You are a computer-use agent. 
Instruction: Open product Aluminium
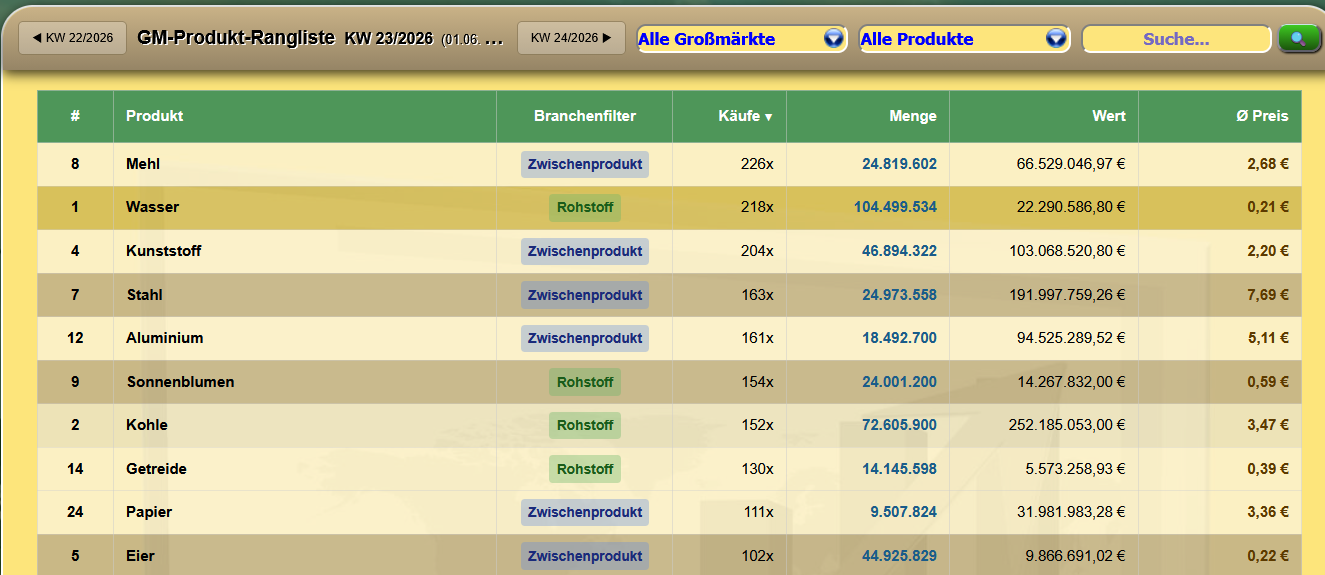point(165,338)
